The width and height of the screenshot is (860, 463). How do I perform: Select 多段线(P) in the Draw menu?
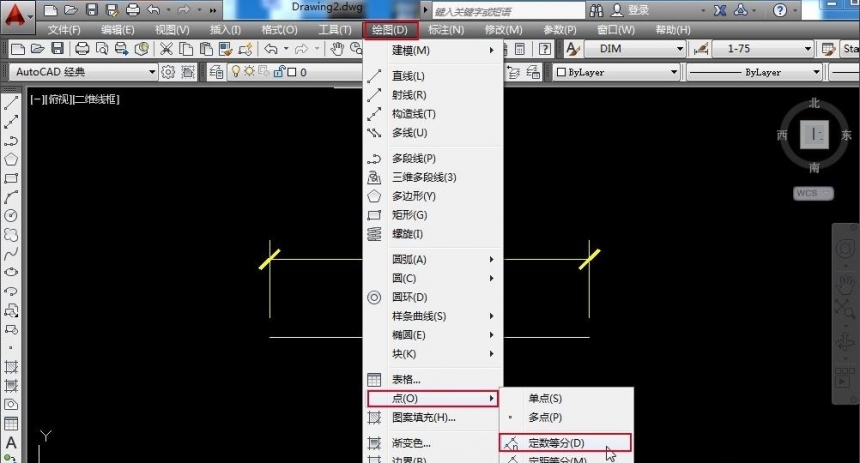(413, 158)
